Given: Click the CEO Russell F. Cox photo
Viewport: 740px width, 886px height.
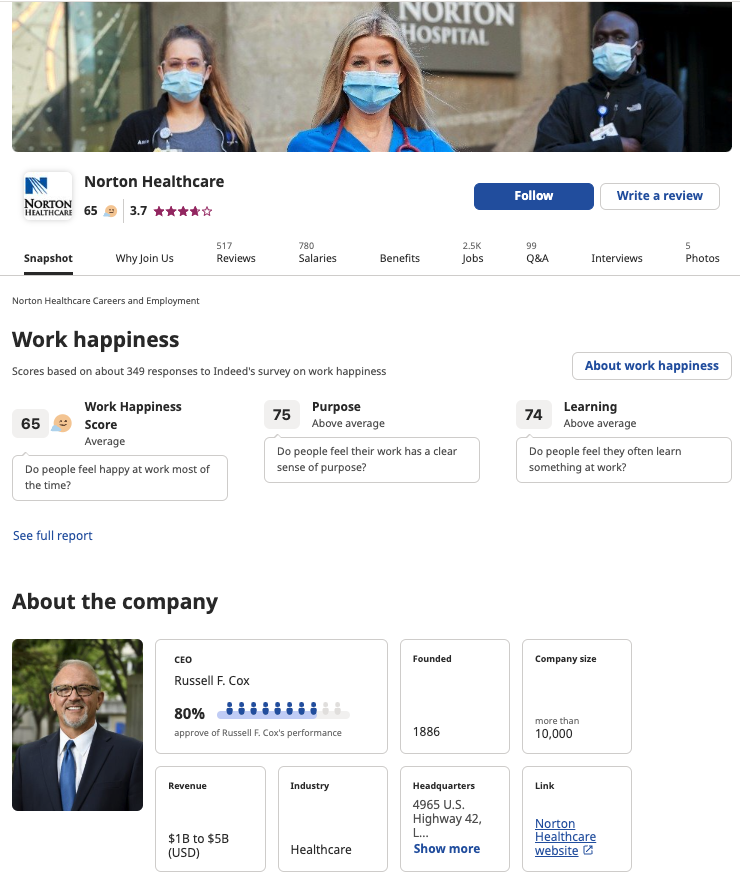Looking at the screenshot, I should pos(77,725).
